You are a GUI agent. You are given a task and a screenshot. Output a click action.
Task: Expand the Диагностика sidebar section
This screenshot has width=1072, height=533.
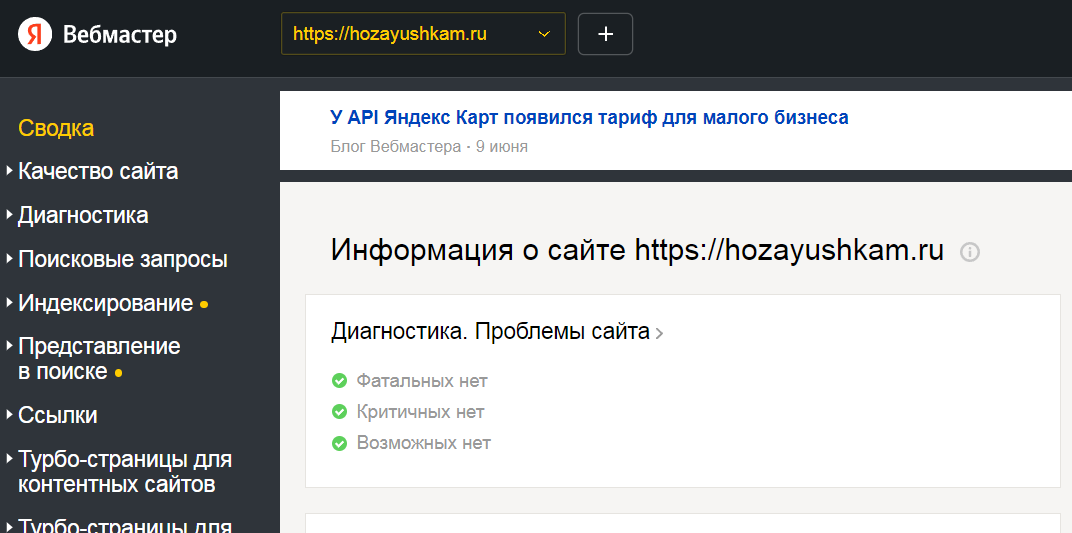pos(83,215)
